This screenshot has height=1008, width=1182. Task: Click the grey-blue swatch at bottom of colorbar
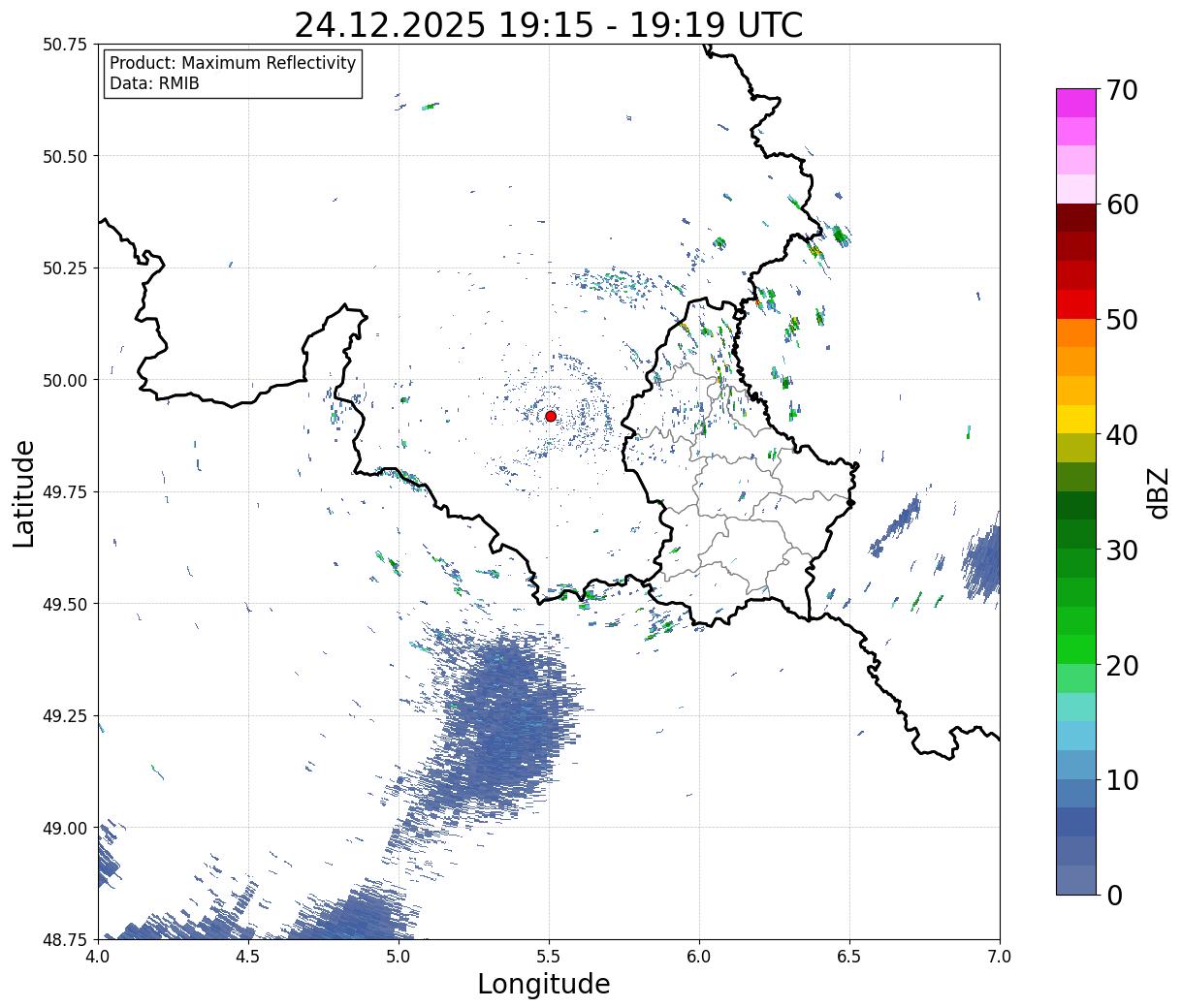[x=1076, y=879]
